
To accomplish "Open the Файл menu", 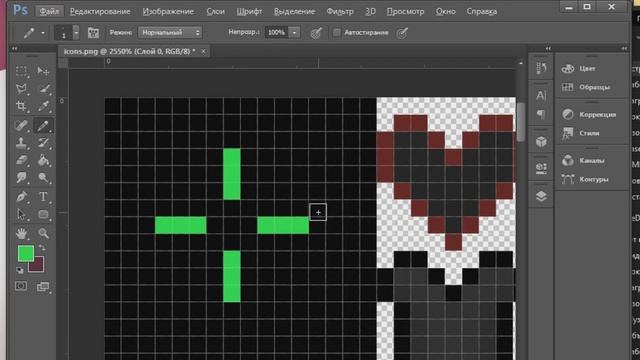I will coord(49,11).
